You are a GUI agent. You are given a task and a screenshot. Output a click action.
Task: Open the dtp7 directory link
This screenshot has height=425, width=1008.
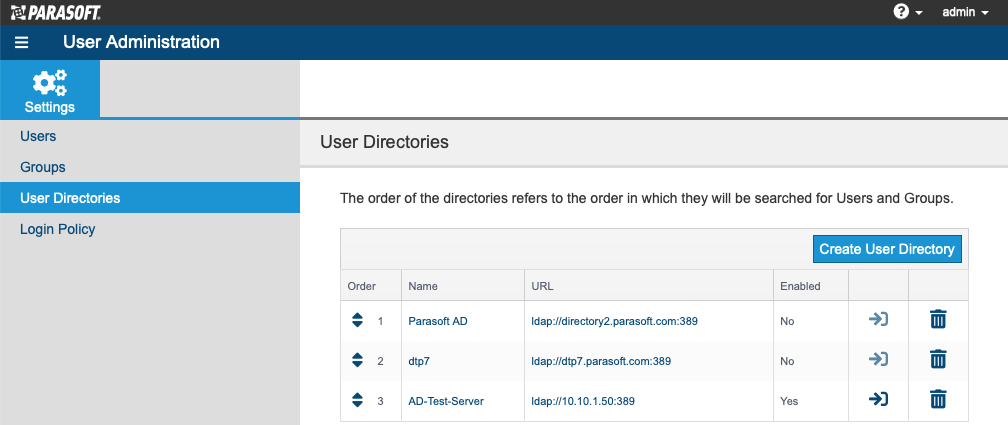pos(418,361)
